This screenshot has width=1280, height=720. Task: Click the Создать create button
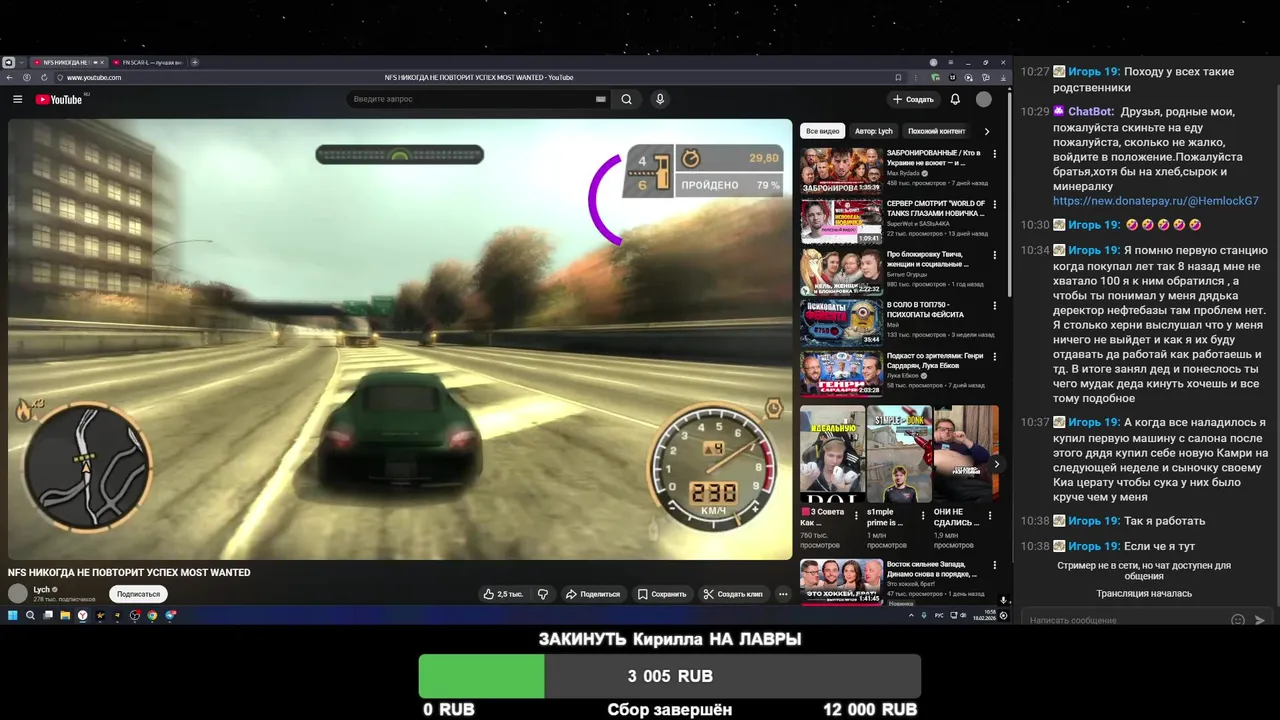pyautogui.click(x=913, y=99)
